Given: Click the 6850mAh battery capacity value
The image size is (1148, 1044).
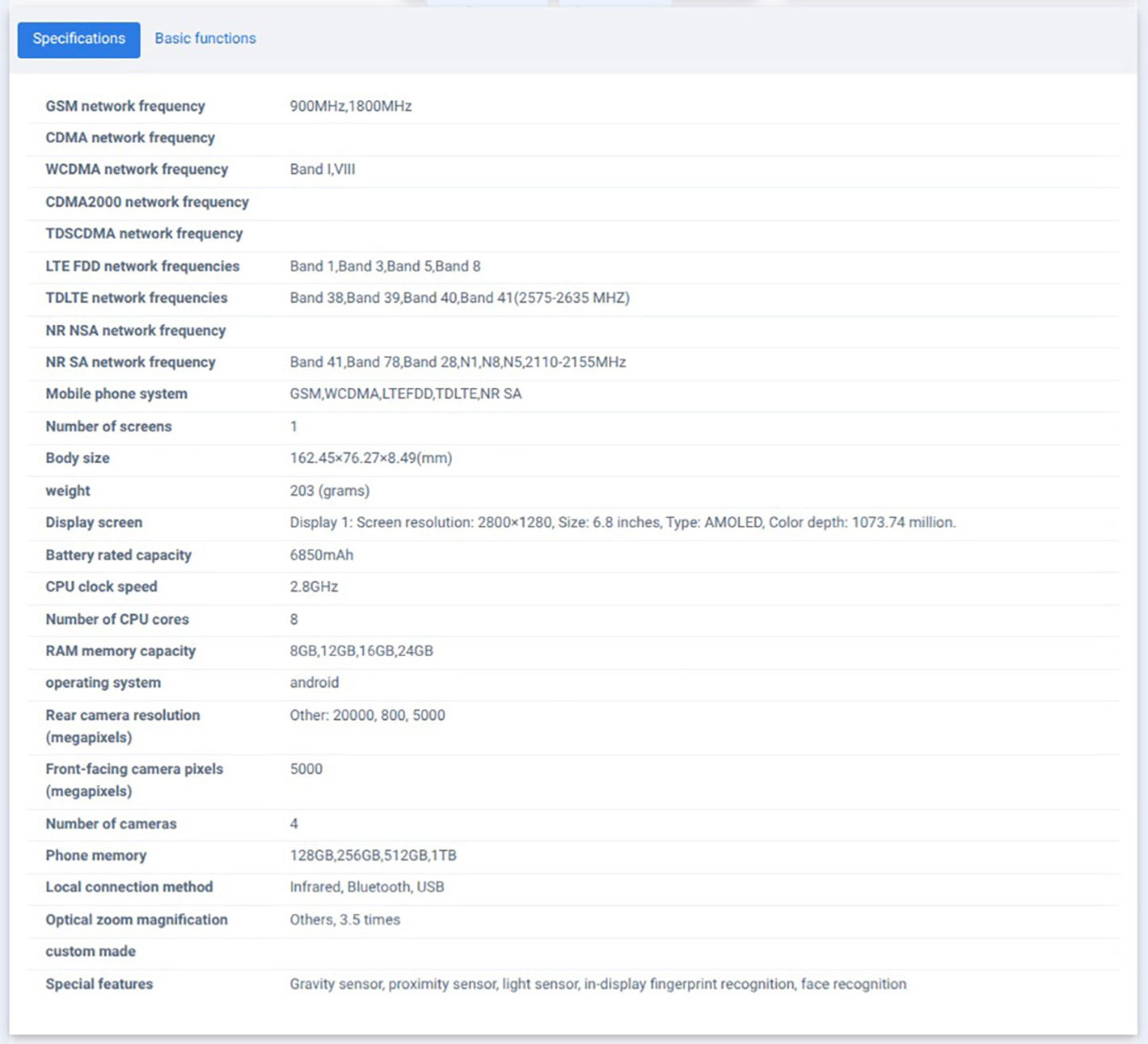Looking at the screenshot, I should pyautogui.click(x=321, y=555).
